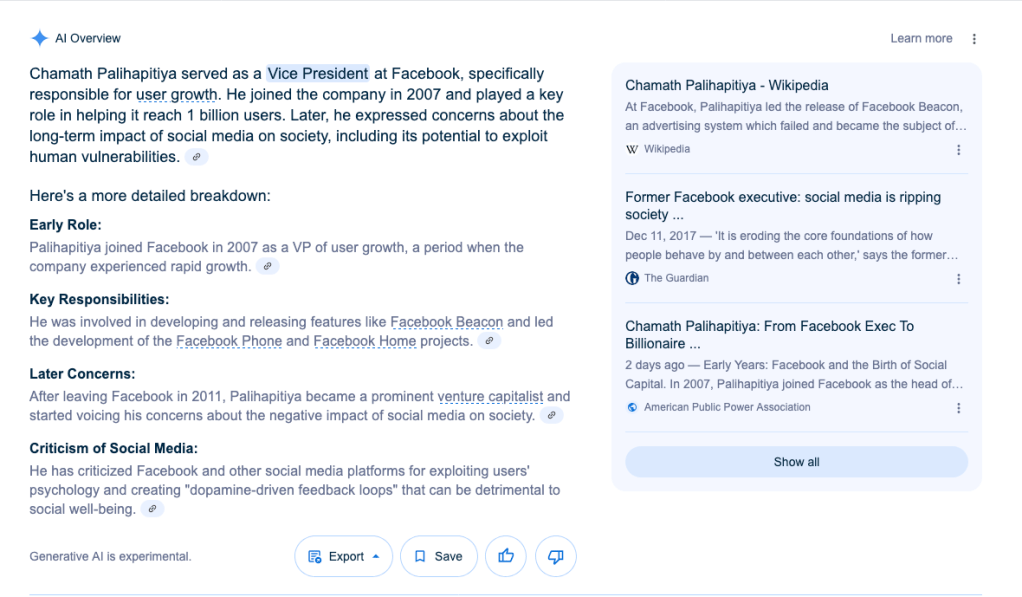Click the thumbs down feedback icon
This screenshot has width=1022, height=597.
556,556
